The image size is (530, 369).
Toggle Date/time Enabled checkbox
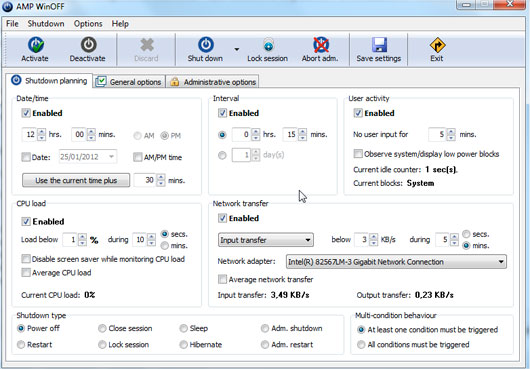click(x=26, y=113)
